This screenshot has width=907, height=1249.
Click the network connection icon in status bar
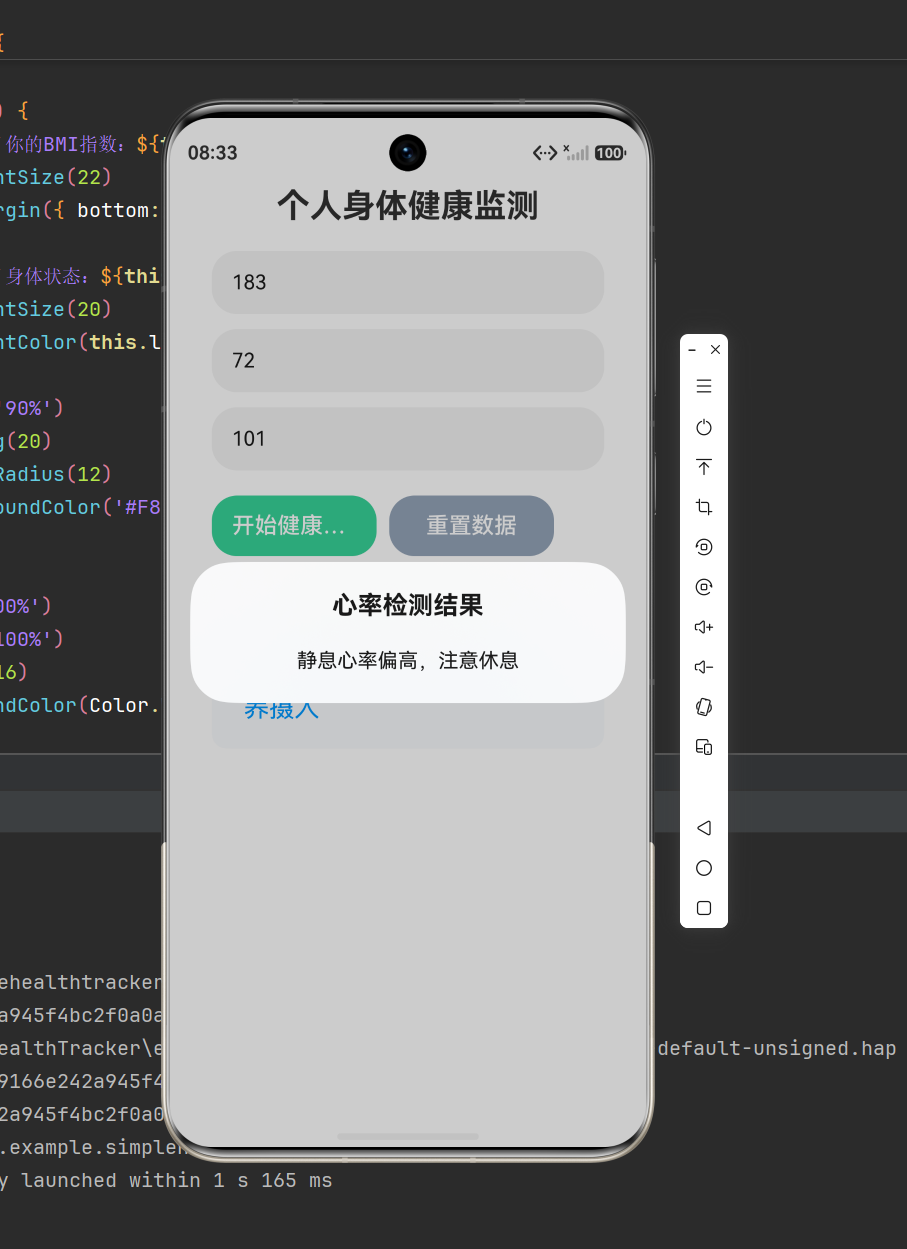(x=545, y=153)
